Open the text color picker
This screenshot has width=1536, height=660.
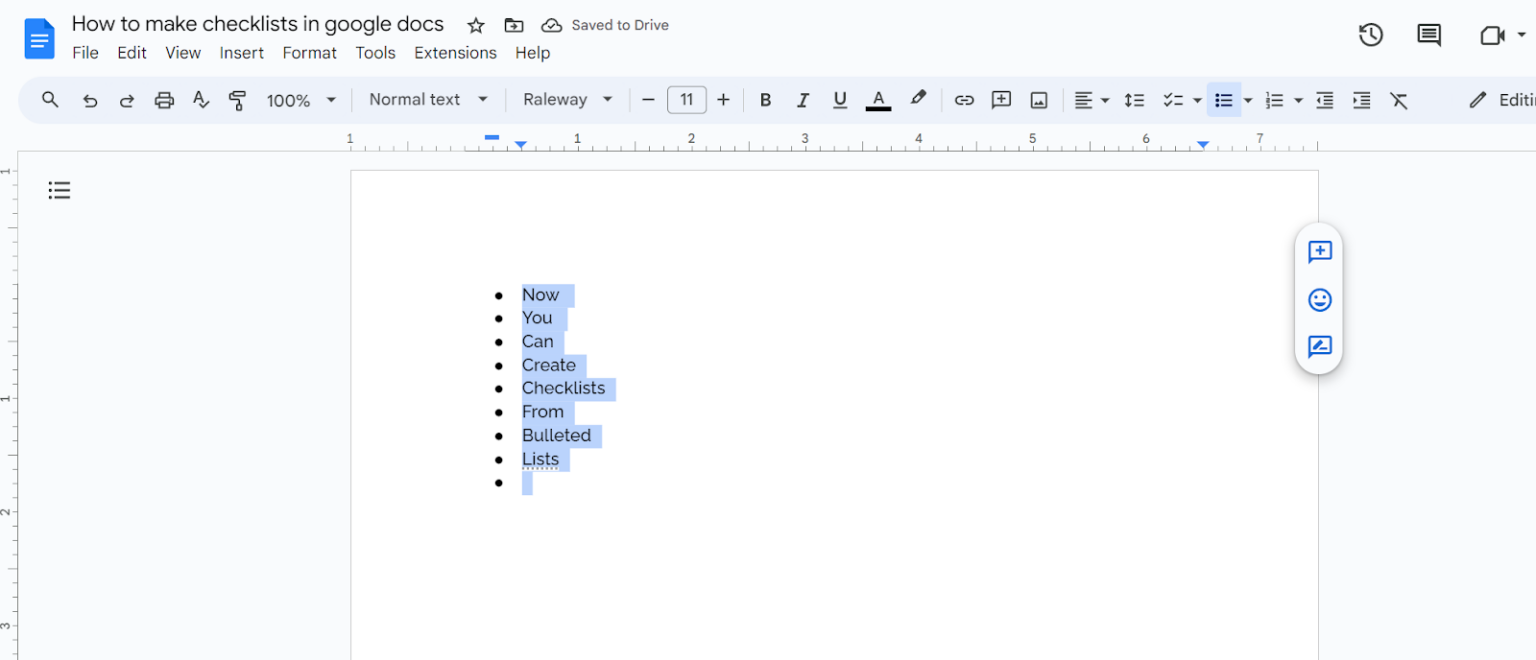click(878, 100)
